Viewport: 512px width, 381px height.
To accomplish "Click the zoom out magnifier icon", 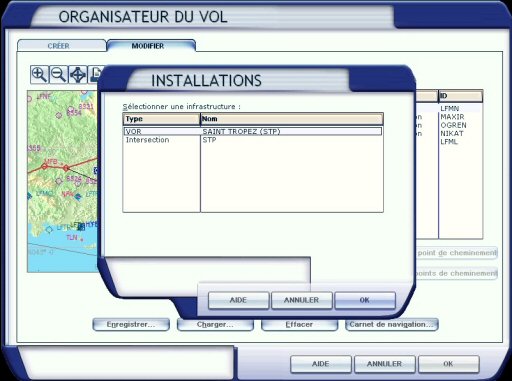I will coord(58,74).
